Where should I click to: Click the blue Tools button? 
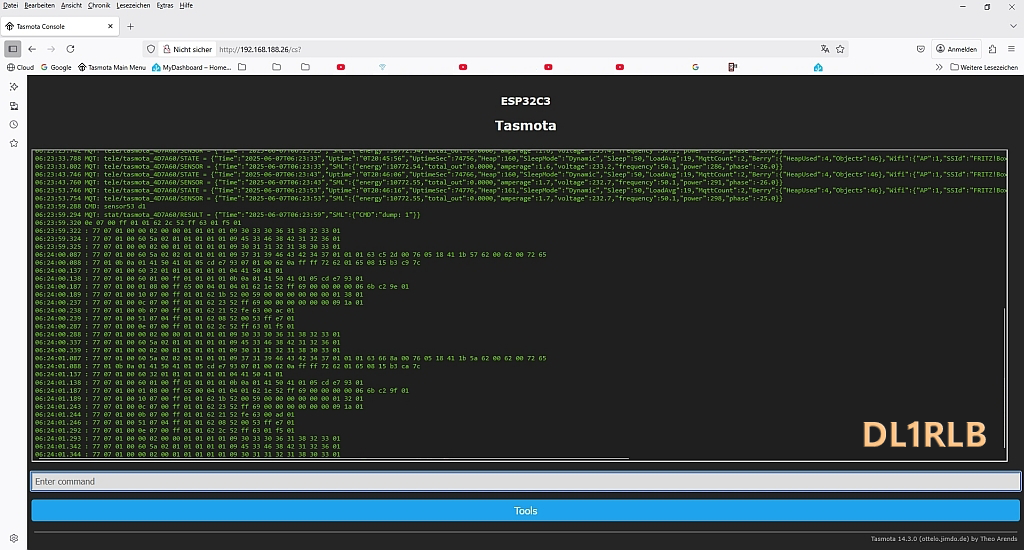tap(526, 511)
